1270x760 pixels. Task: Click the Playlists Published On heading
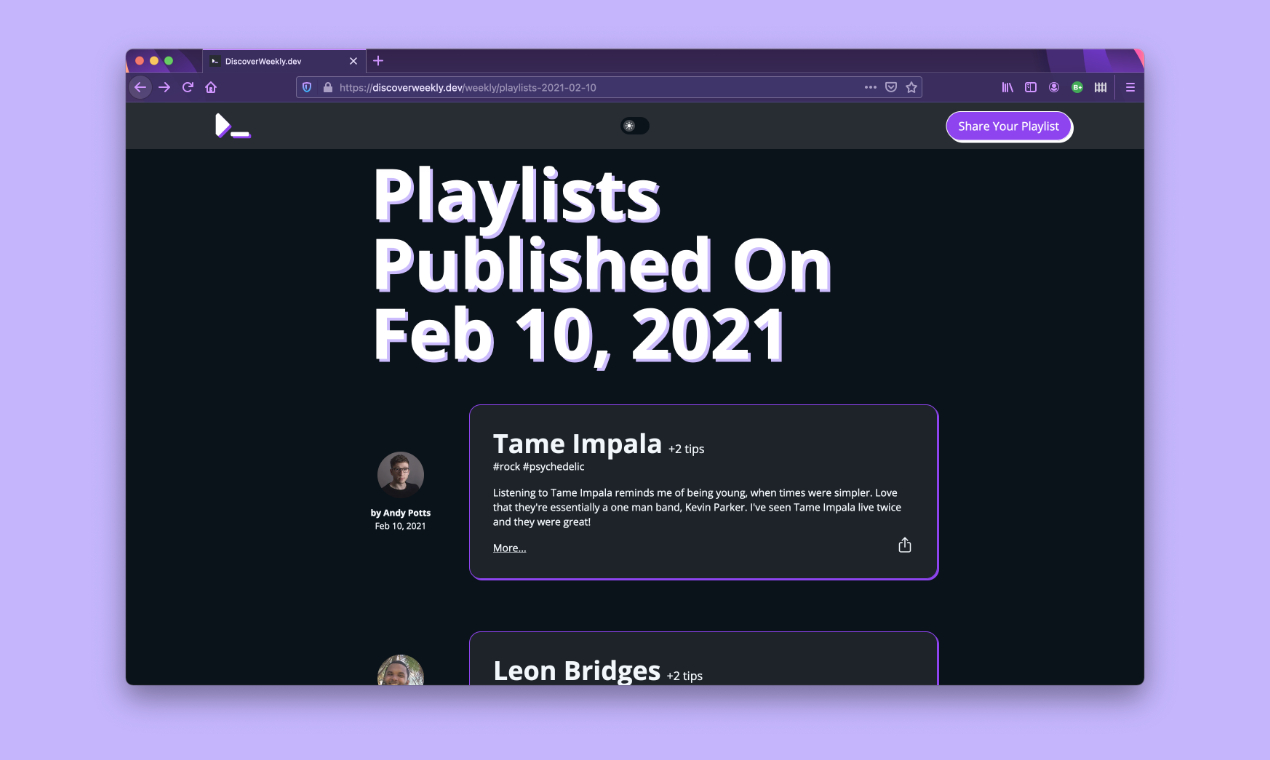point(602,265)
